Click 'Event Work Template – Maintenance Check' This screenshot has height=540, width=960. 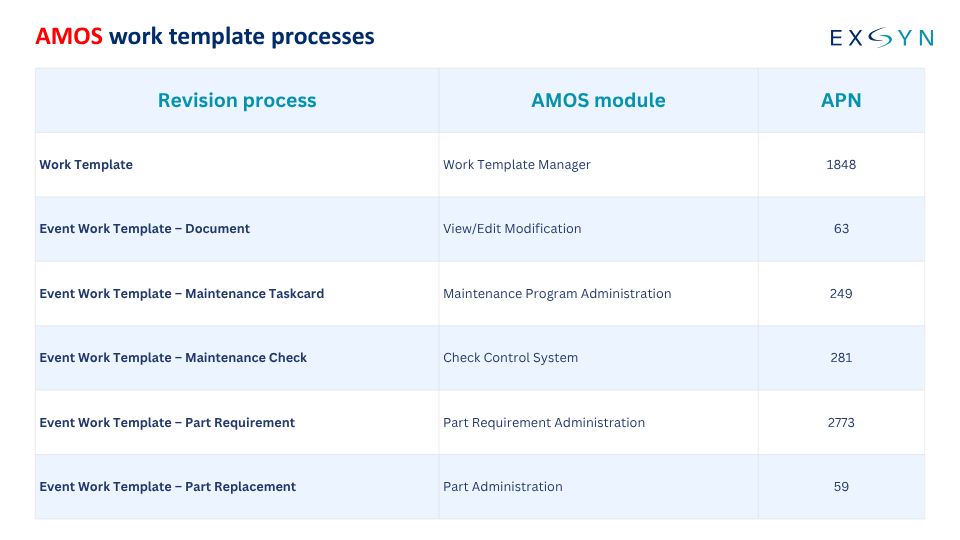173,358
